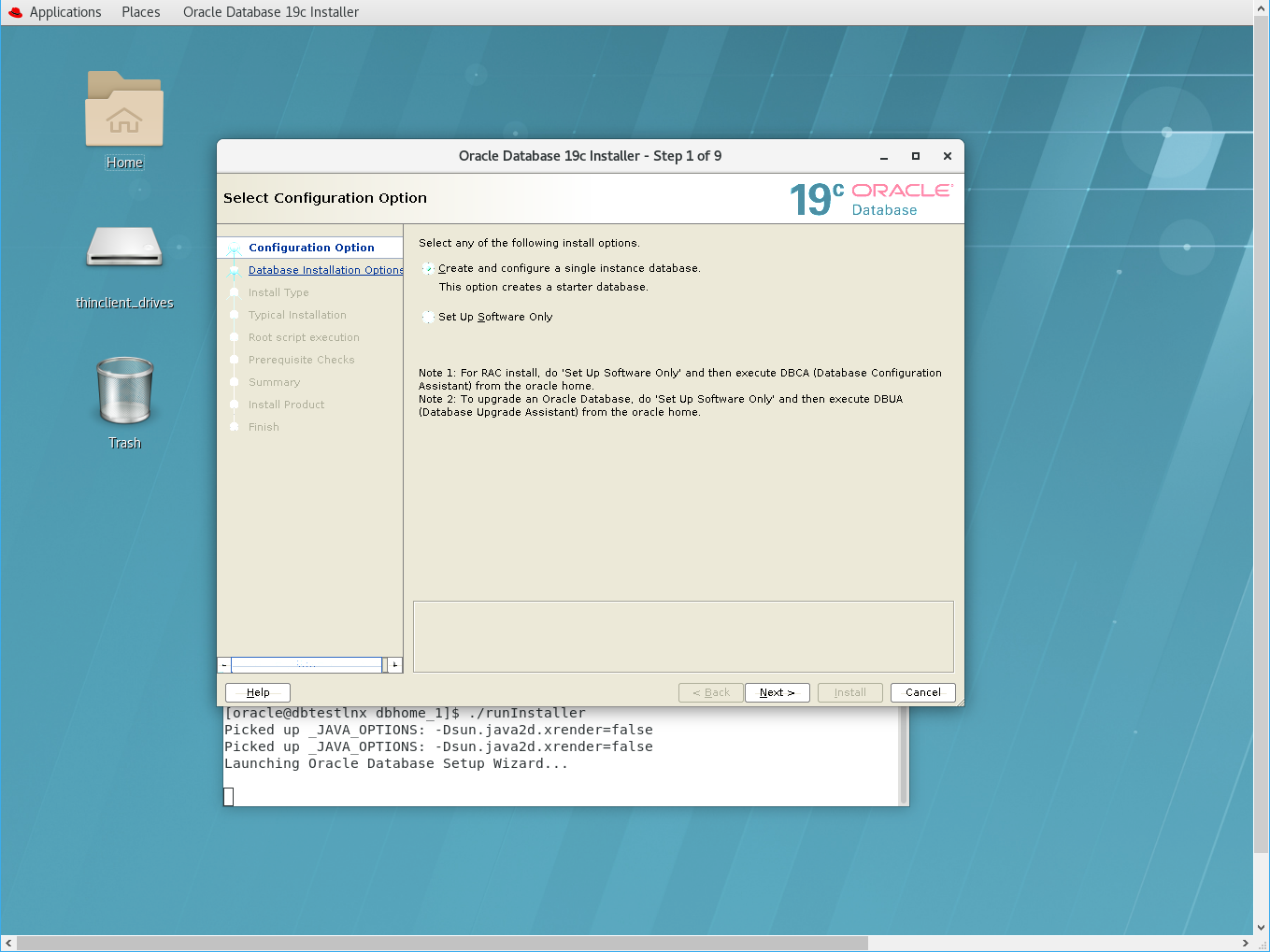1270x952 pixels.
Task: Click the 'Note 2: To upgrade an Oracle Database' text
Action: [661, 405]
